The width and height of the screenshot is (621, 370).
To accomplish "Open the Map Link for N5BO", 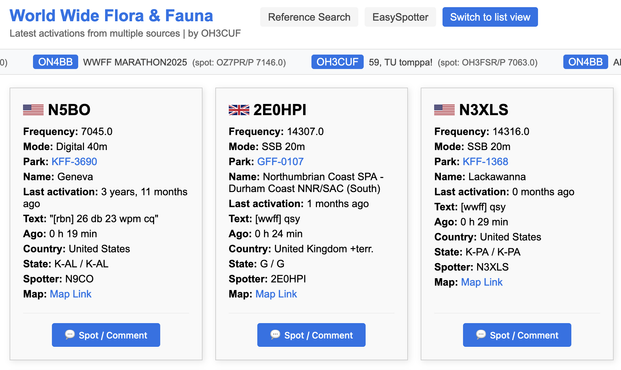I will (x=70, y=294).
